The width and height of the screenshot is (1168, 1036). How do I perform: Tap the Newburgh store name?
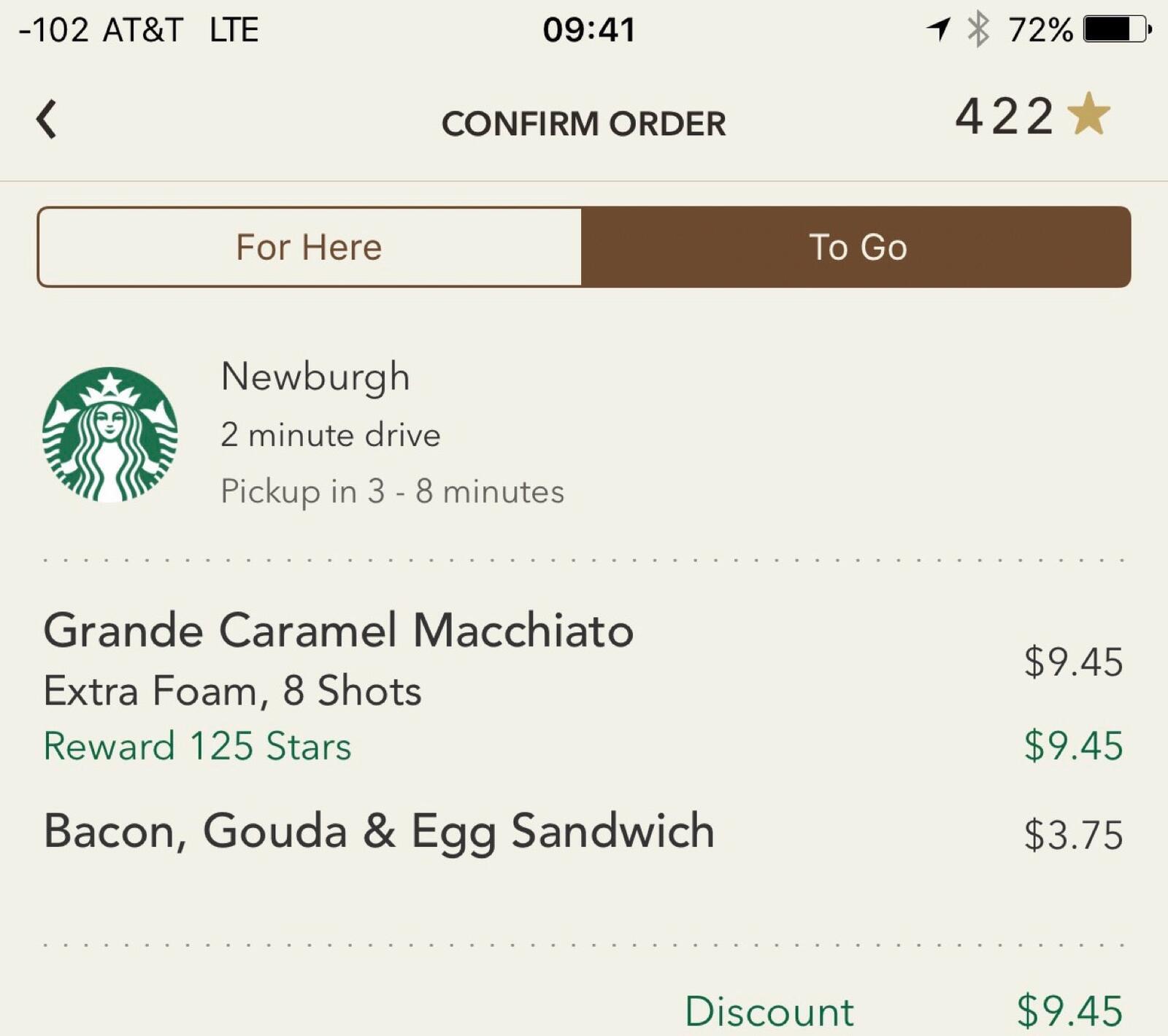coord(315,377)
